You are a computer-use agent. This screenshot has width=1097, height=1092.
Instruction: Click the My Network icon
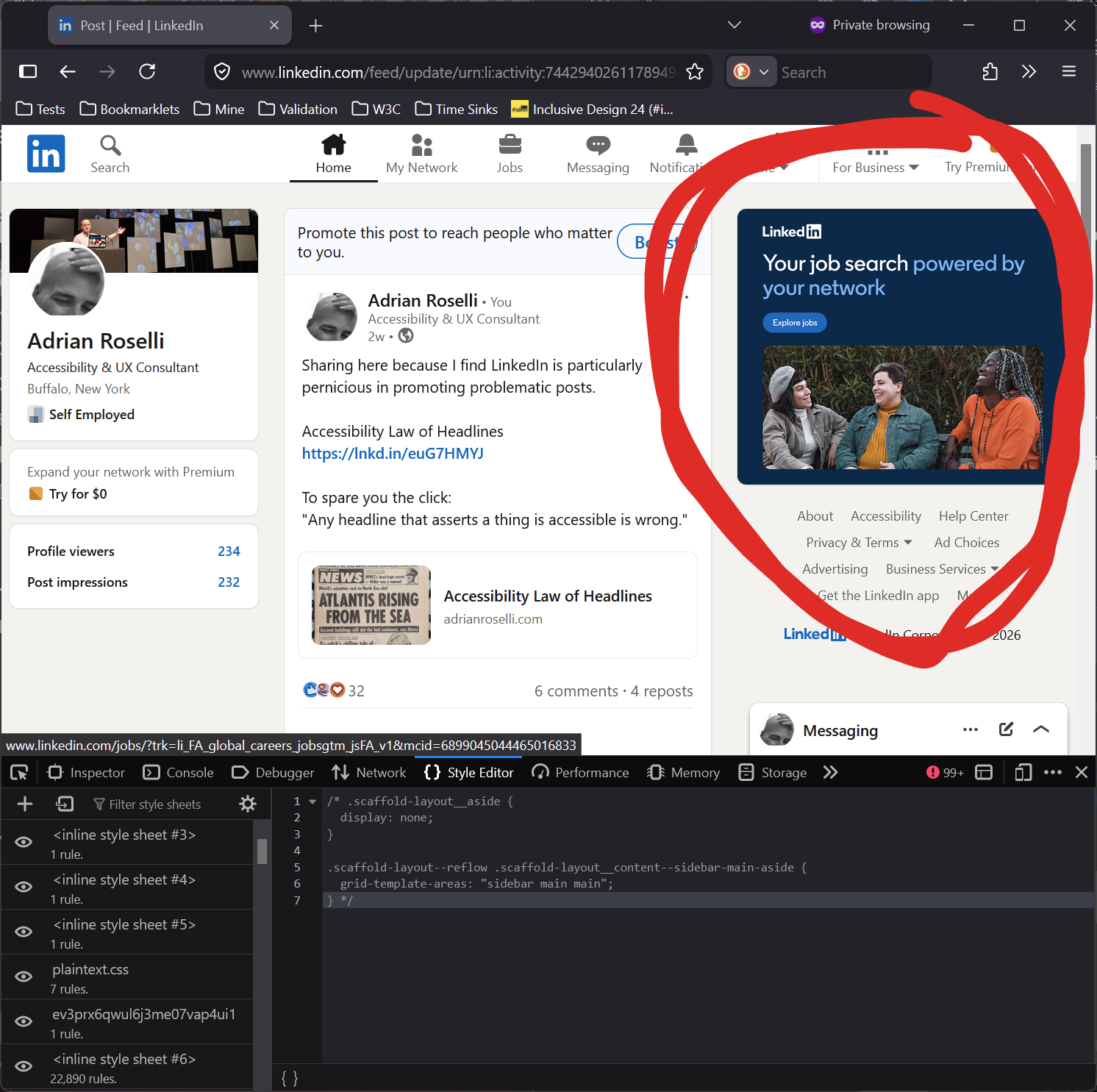click(421, 145)
